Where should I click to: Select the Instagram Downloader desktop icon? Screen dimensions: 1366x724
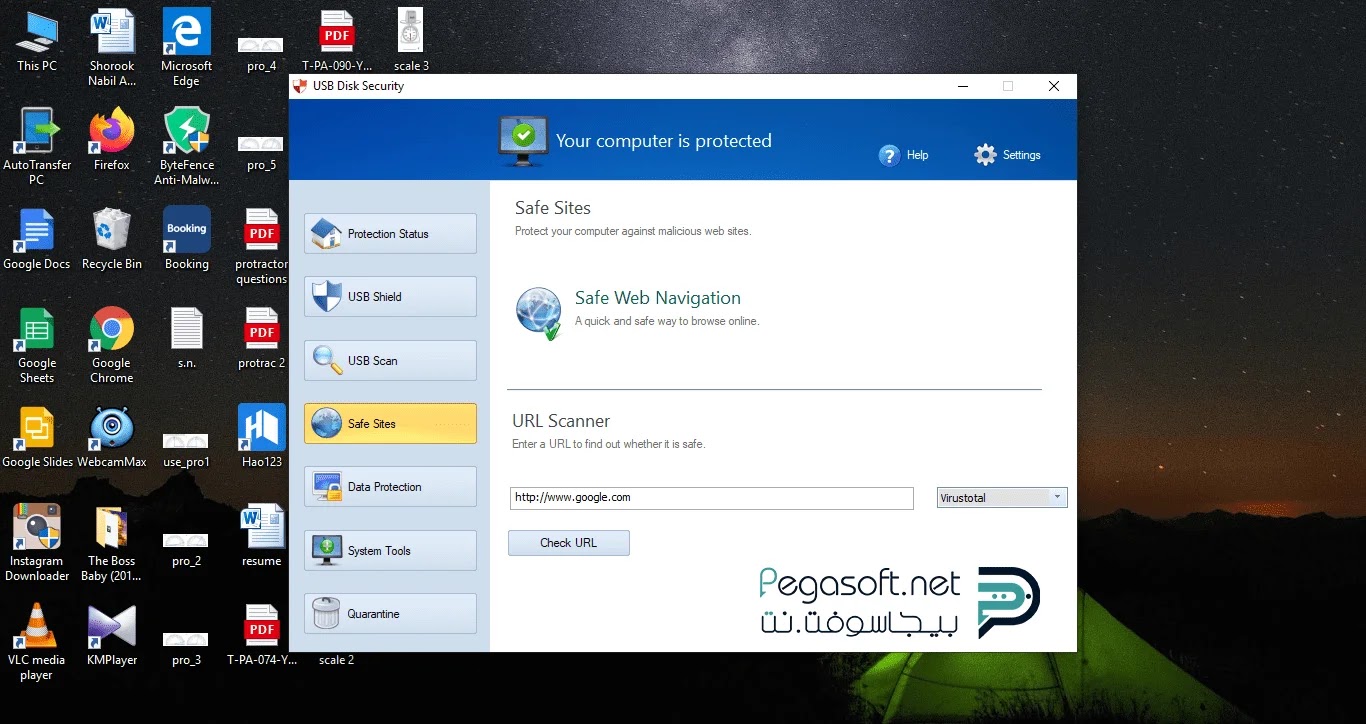(x=37, y=543)
